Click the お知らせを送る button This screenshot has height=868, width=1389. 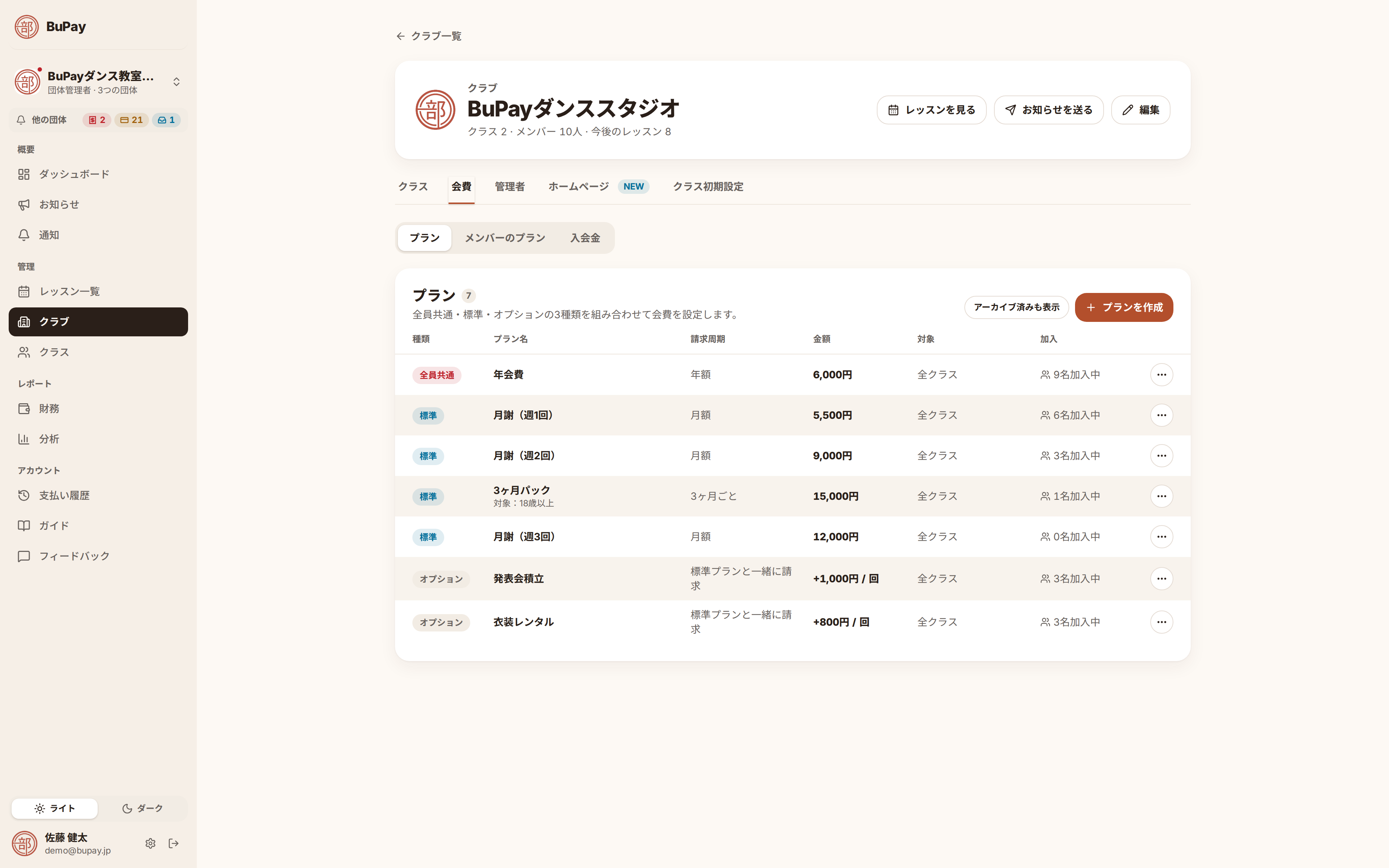[x=1049, y=110]
